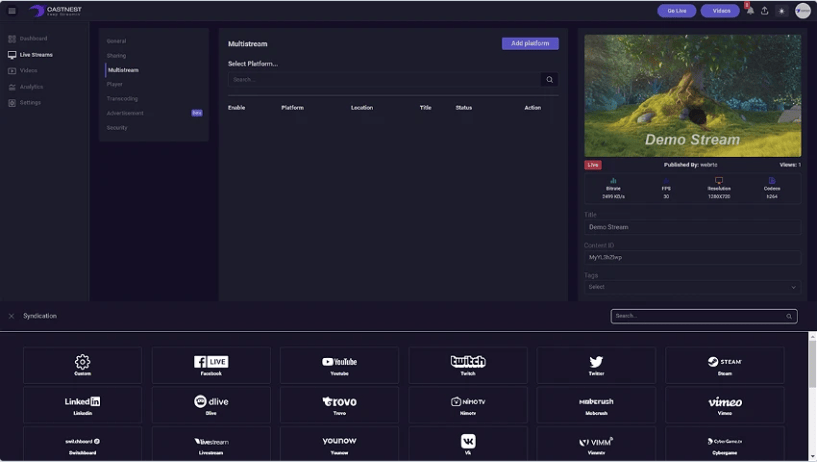Screen dimensions: 817x462
Task: Select the CyberGame platform tile
Action: point(725,444)
